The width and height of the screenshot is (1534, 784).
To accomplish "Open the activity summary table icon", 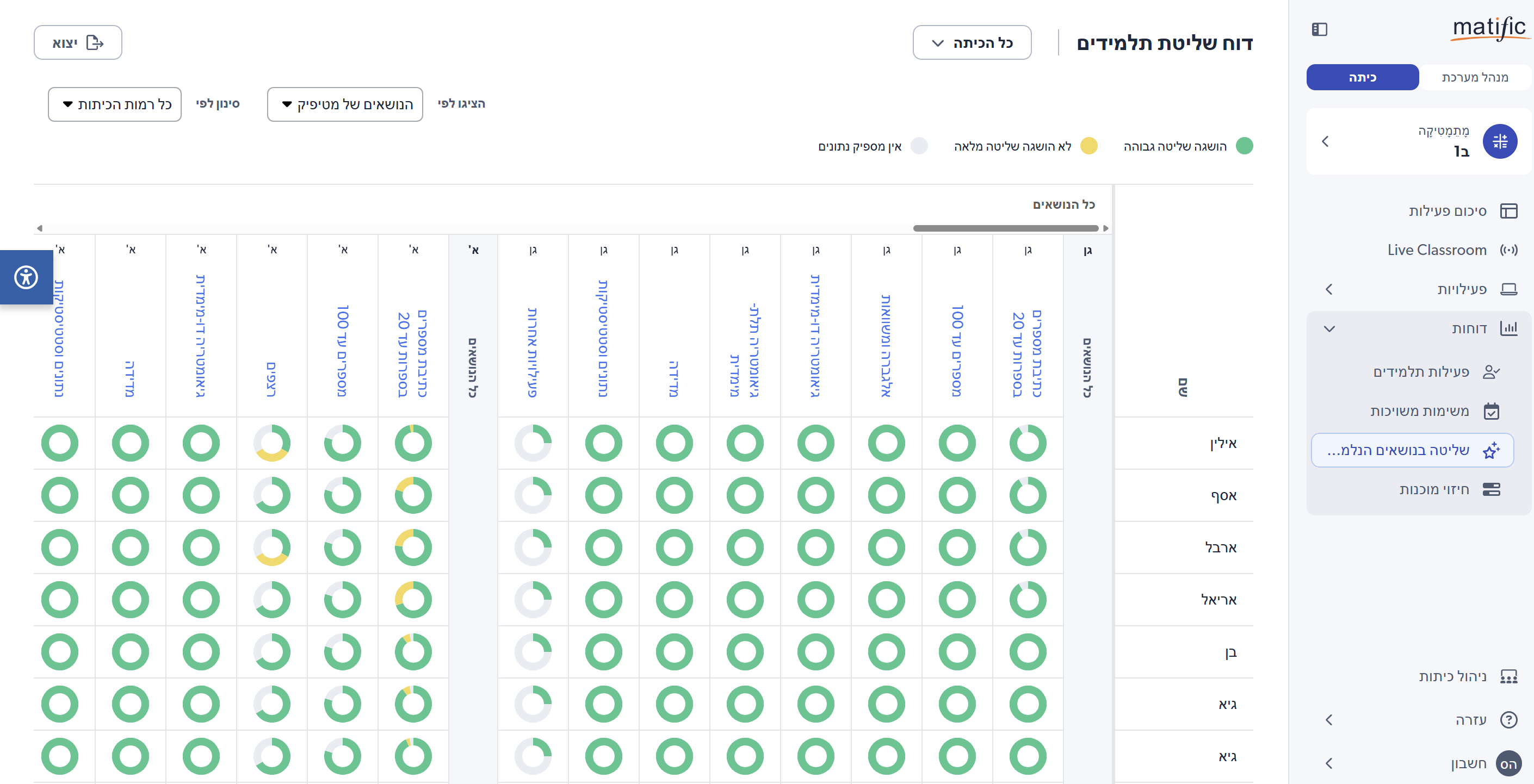I will click(1508, 211).
